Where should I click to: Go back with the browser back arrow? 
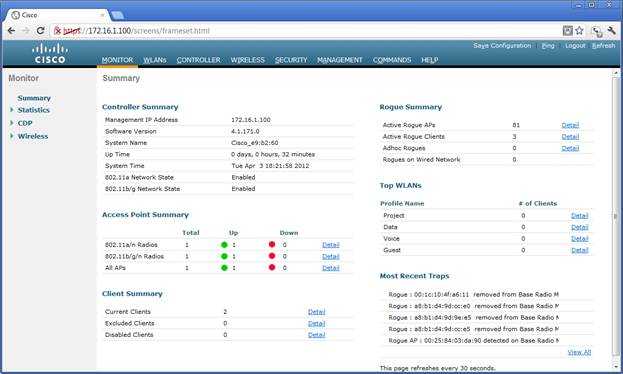click(x=11, y=31)
